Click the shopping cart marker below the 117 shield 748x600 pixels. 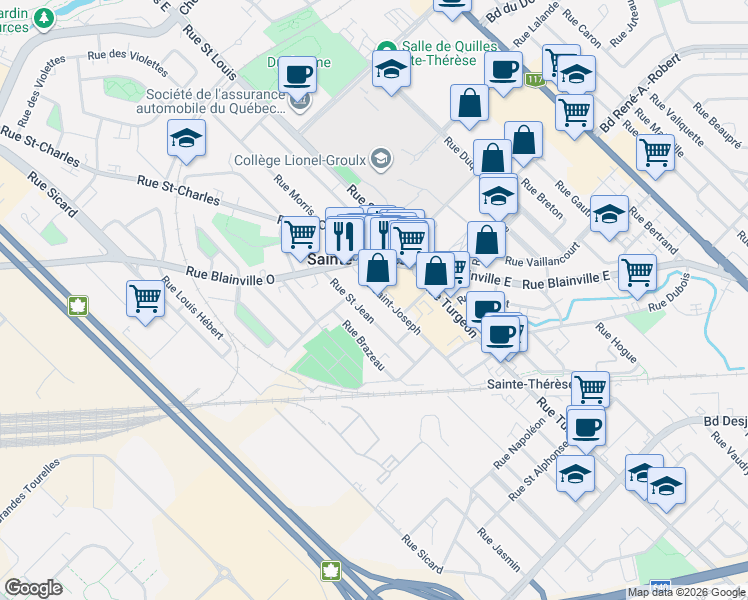tap(574, 114)
